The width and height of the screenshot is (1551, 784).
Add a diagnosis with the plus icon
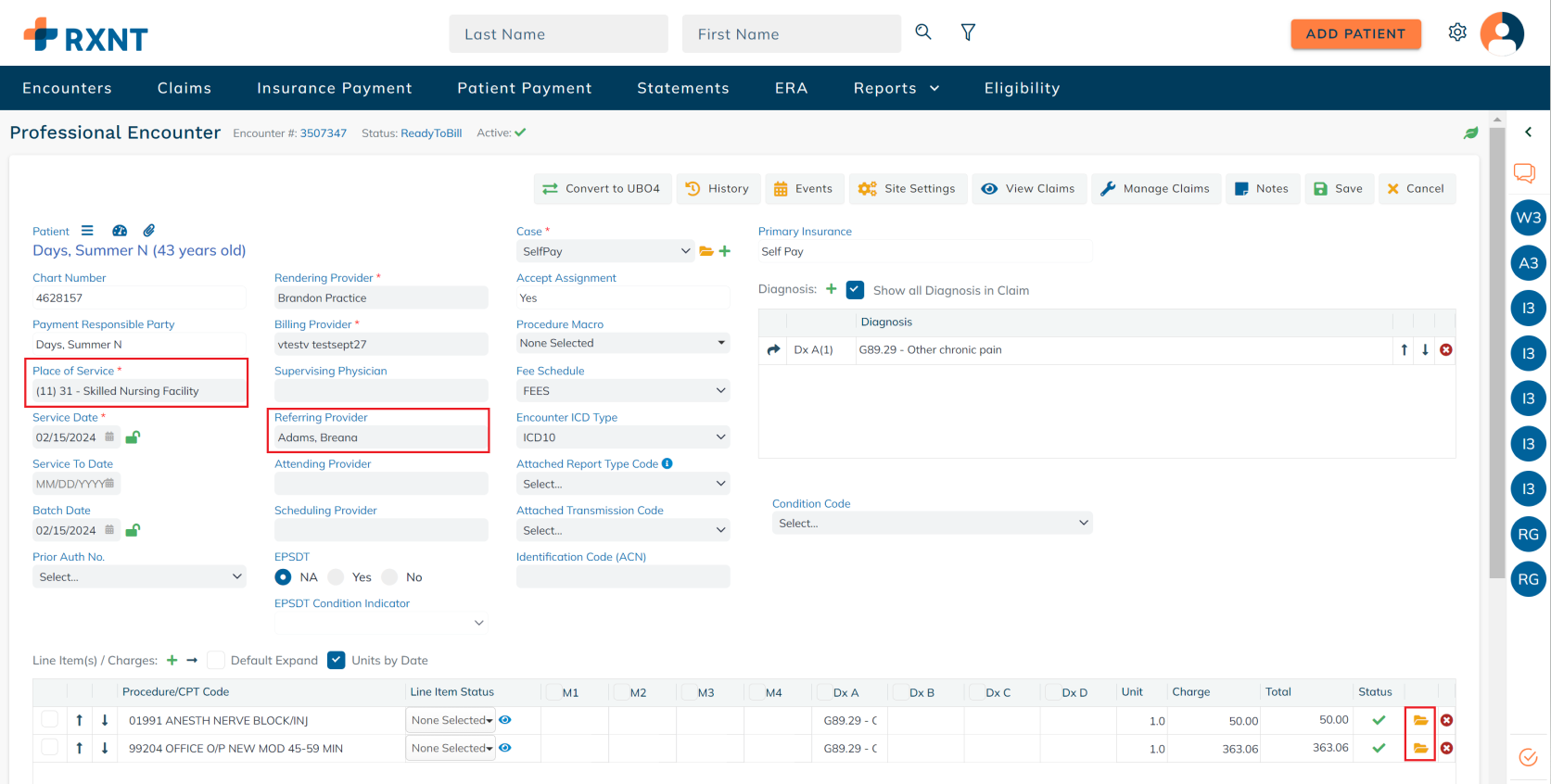pos(832,289)
